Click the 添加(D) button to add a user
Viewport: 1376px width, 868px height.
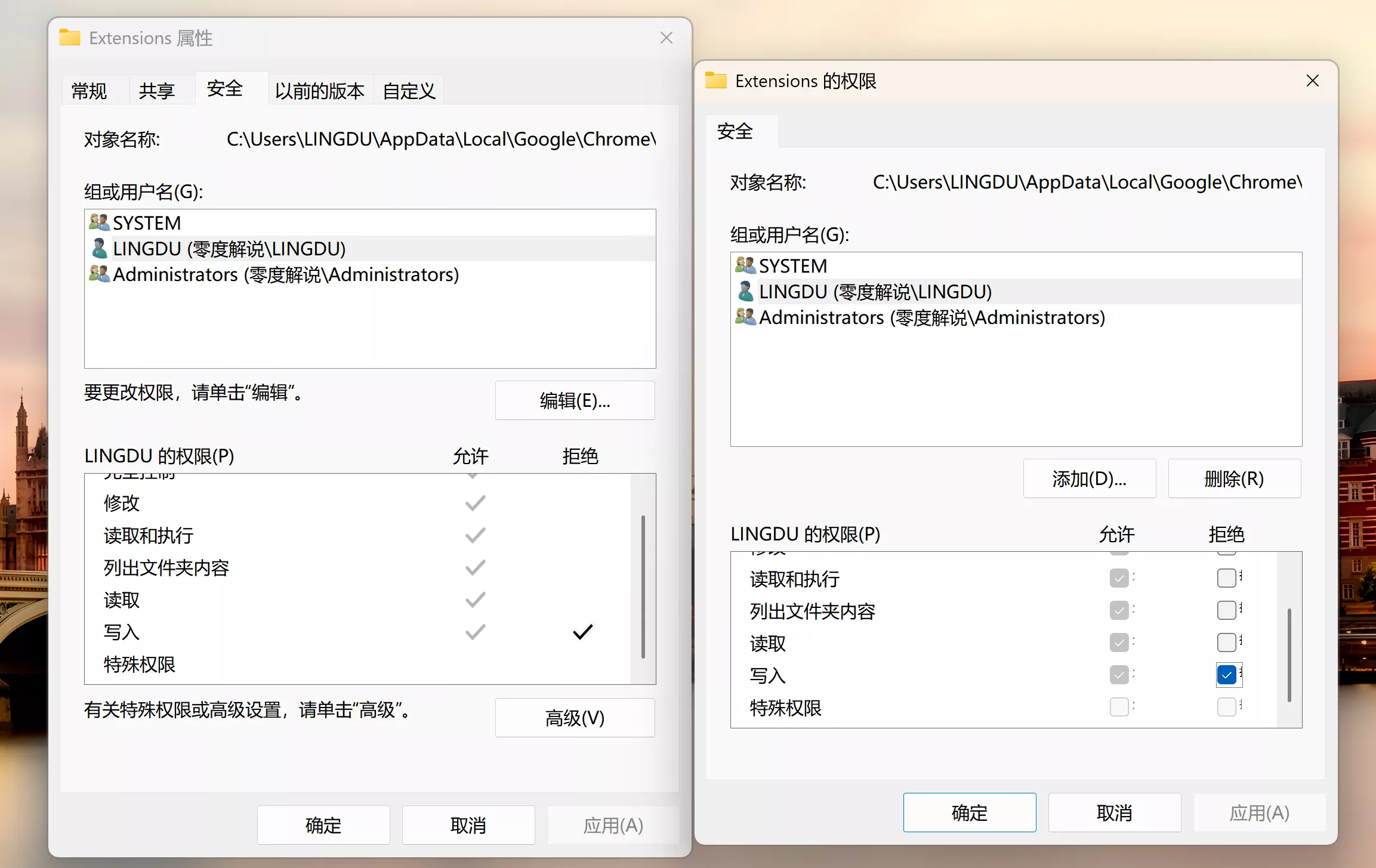coord(1090,478)
